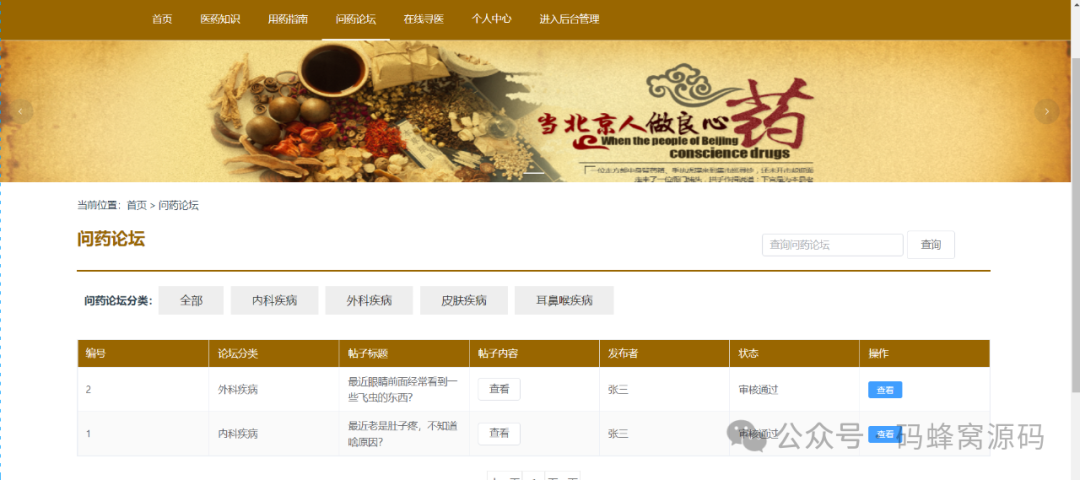1080x480 pixels.
Task: Open 个人中心 in the navigation bar
Action: [x=492, y=19]
